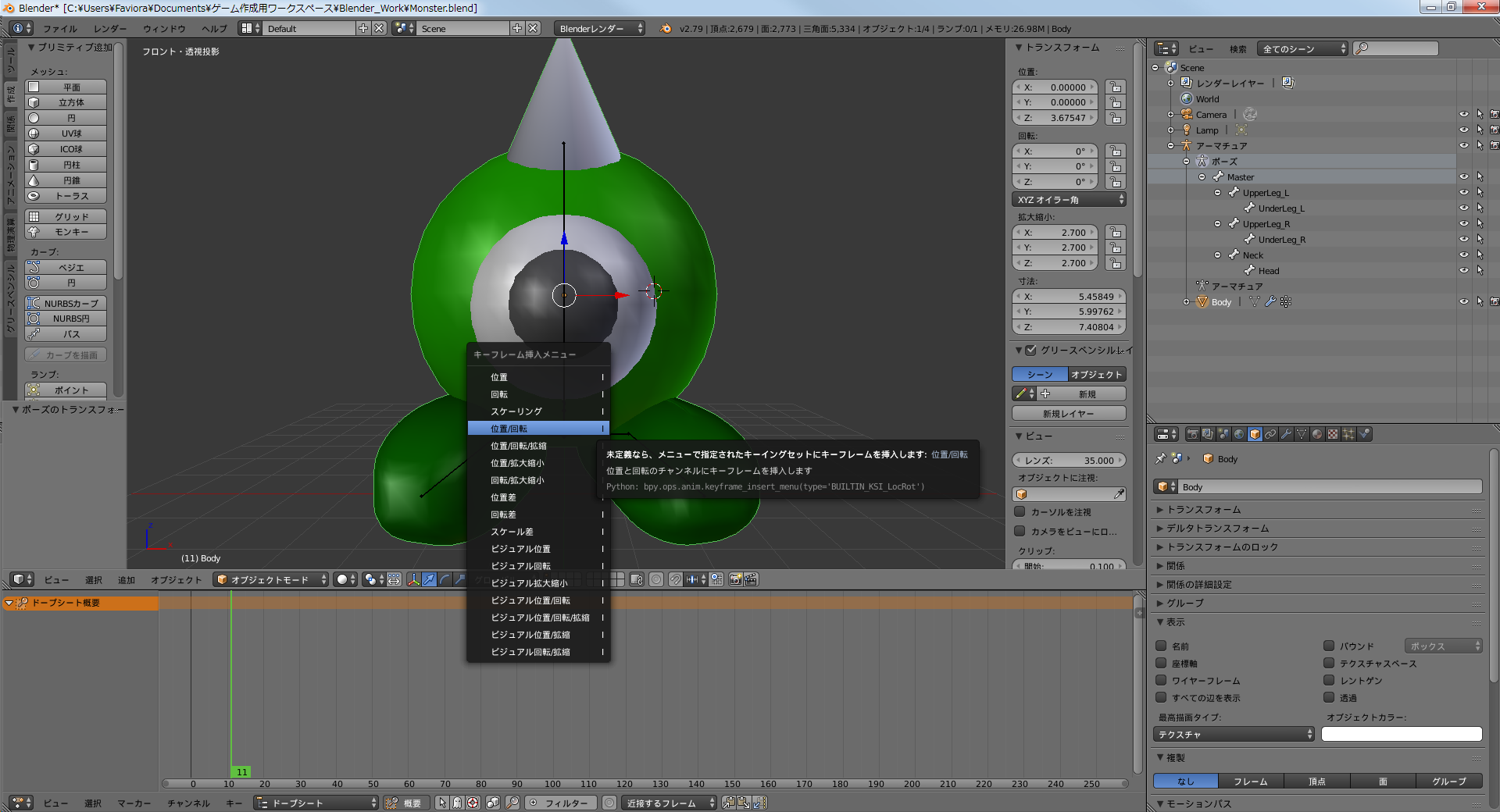Toggle the 3D manipulator widget icon
This screenshot has height=812, width=1500.
pos(414,579)
